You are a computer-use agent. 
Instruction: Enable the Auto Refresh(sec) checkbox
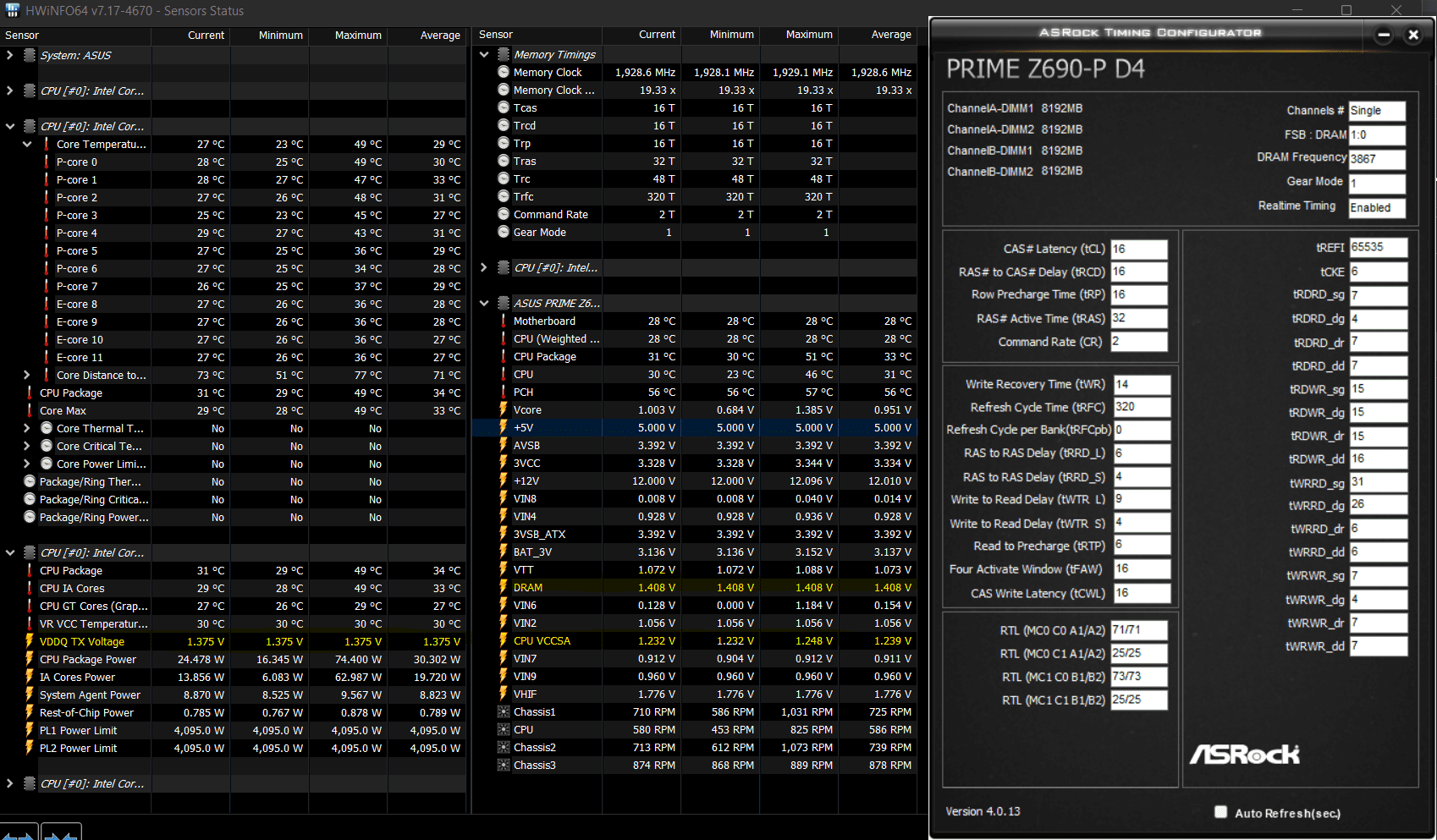click(1220, 812)
